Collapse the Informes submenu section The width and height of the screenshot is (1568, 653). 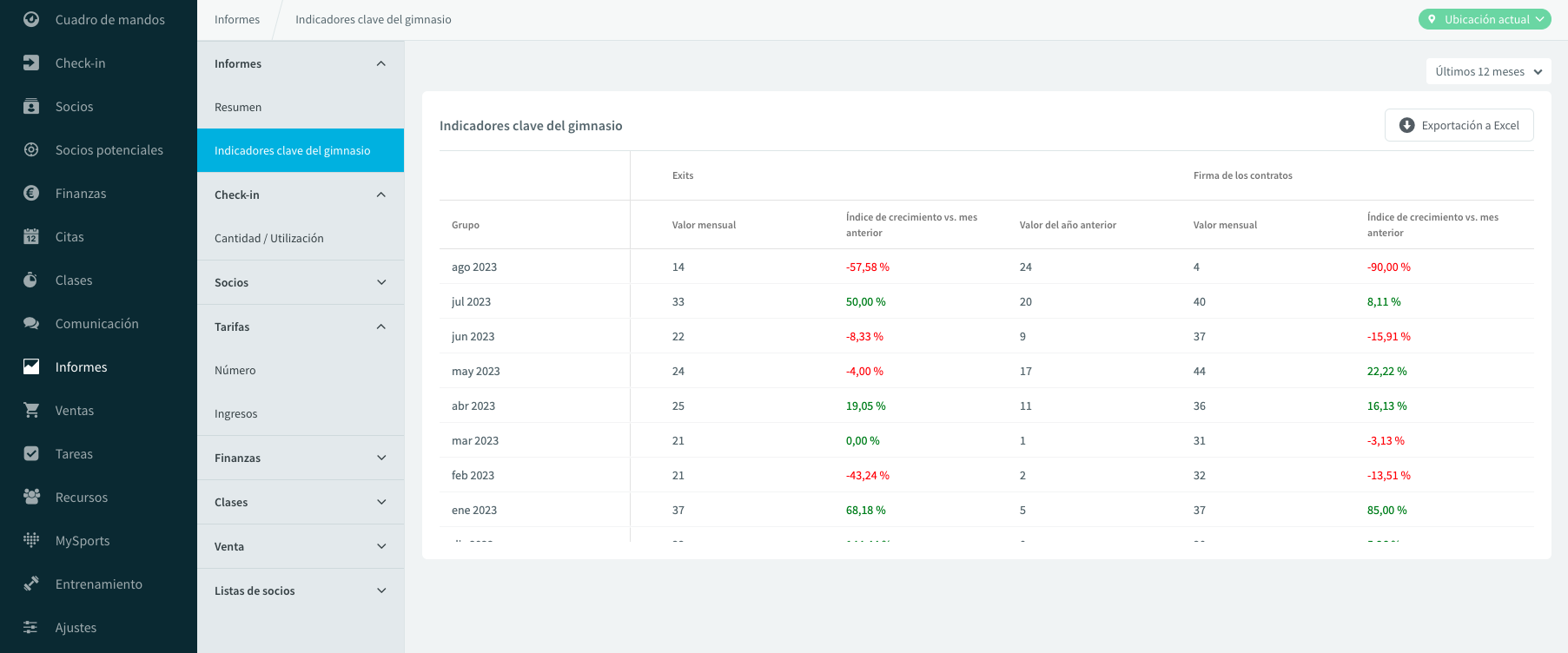pos(301,63)
